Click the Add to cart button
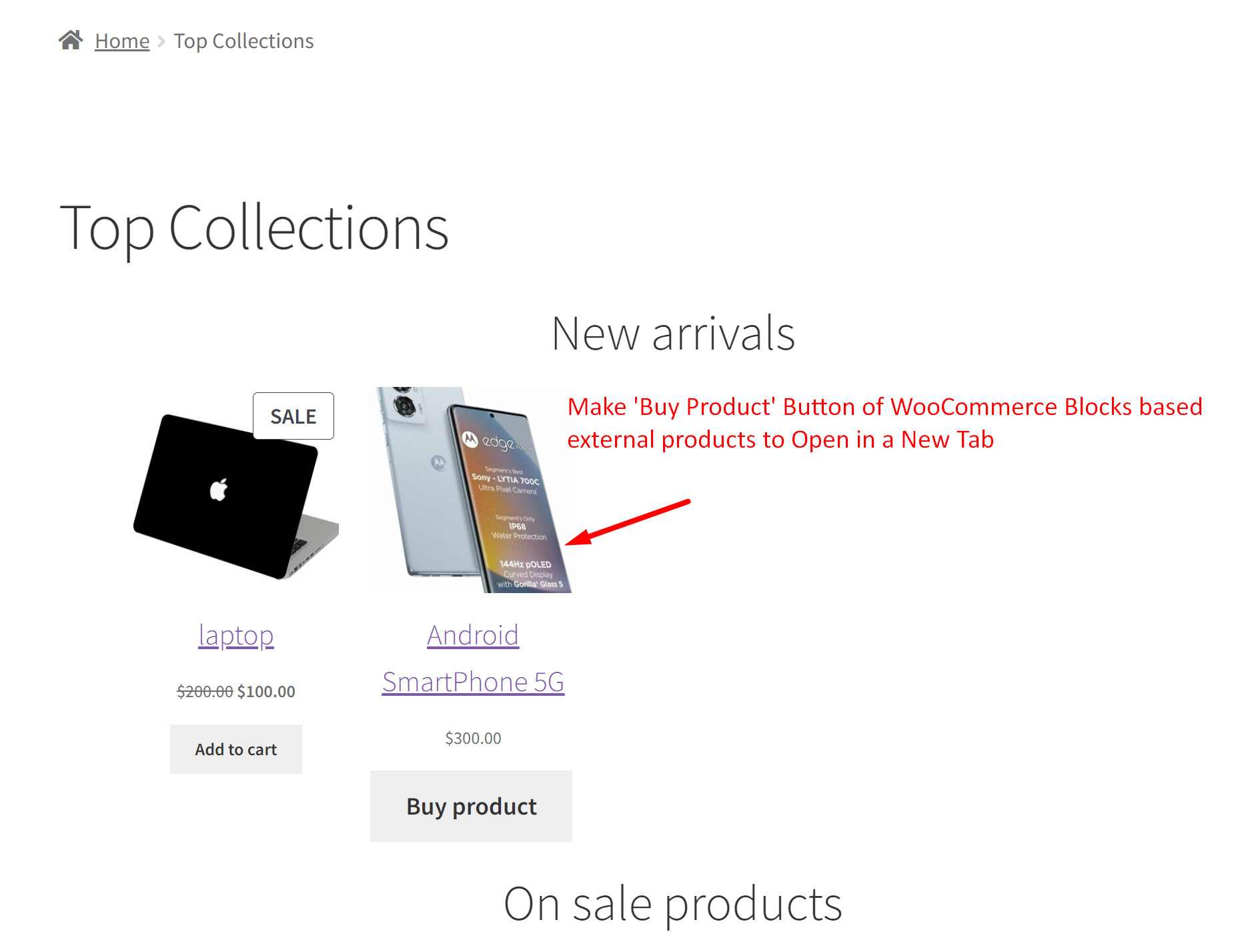Viewport: 1246px width, 952px height. (235, 749)
